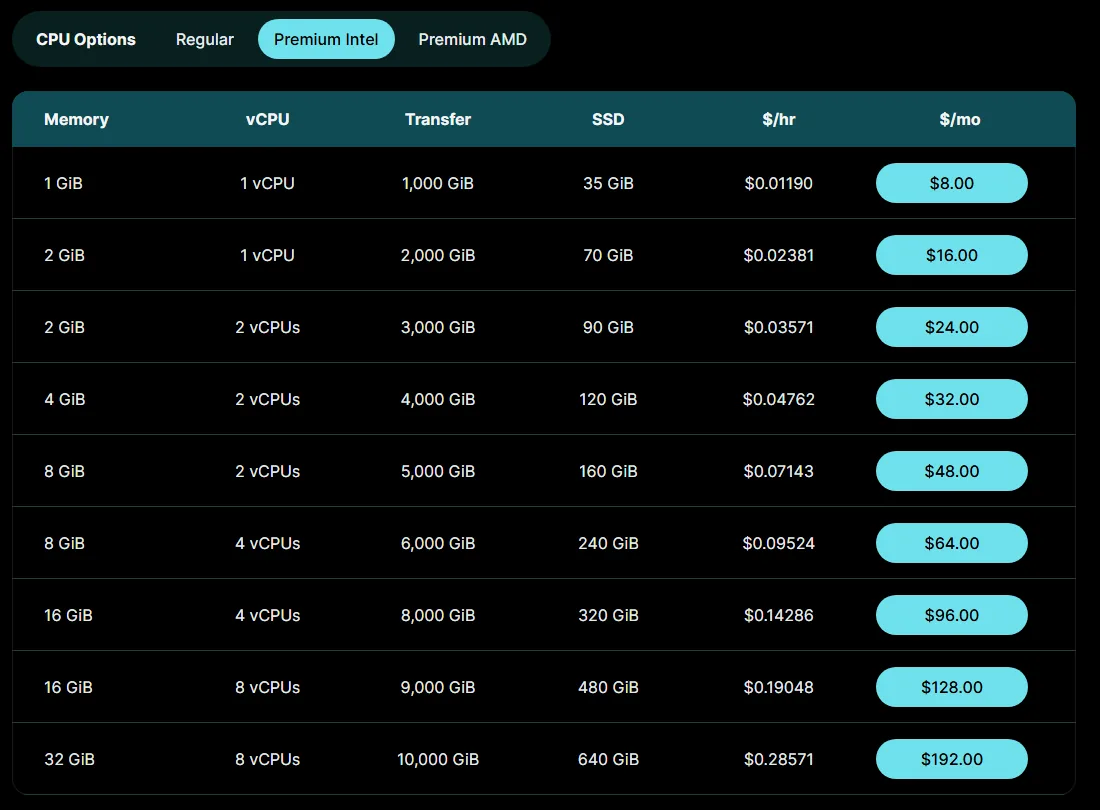
Task: Click the 8,000 GiB transfer value
Action: click(x=438, y=615)
